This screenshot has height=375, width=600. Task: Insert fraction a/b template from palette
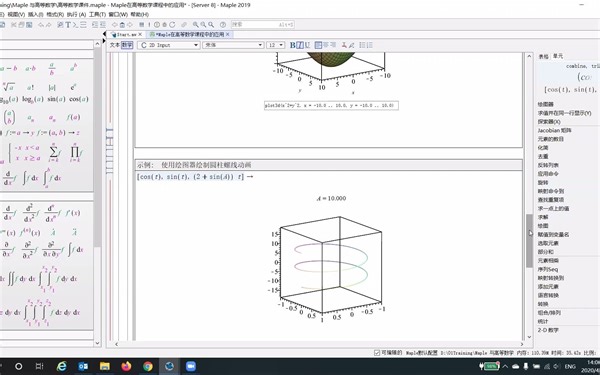(x=52, y=68)
